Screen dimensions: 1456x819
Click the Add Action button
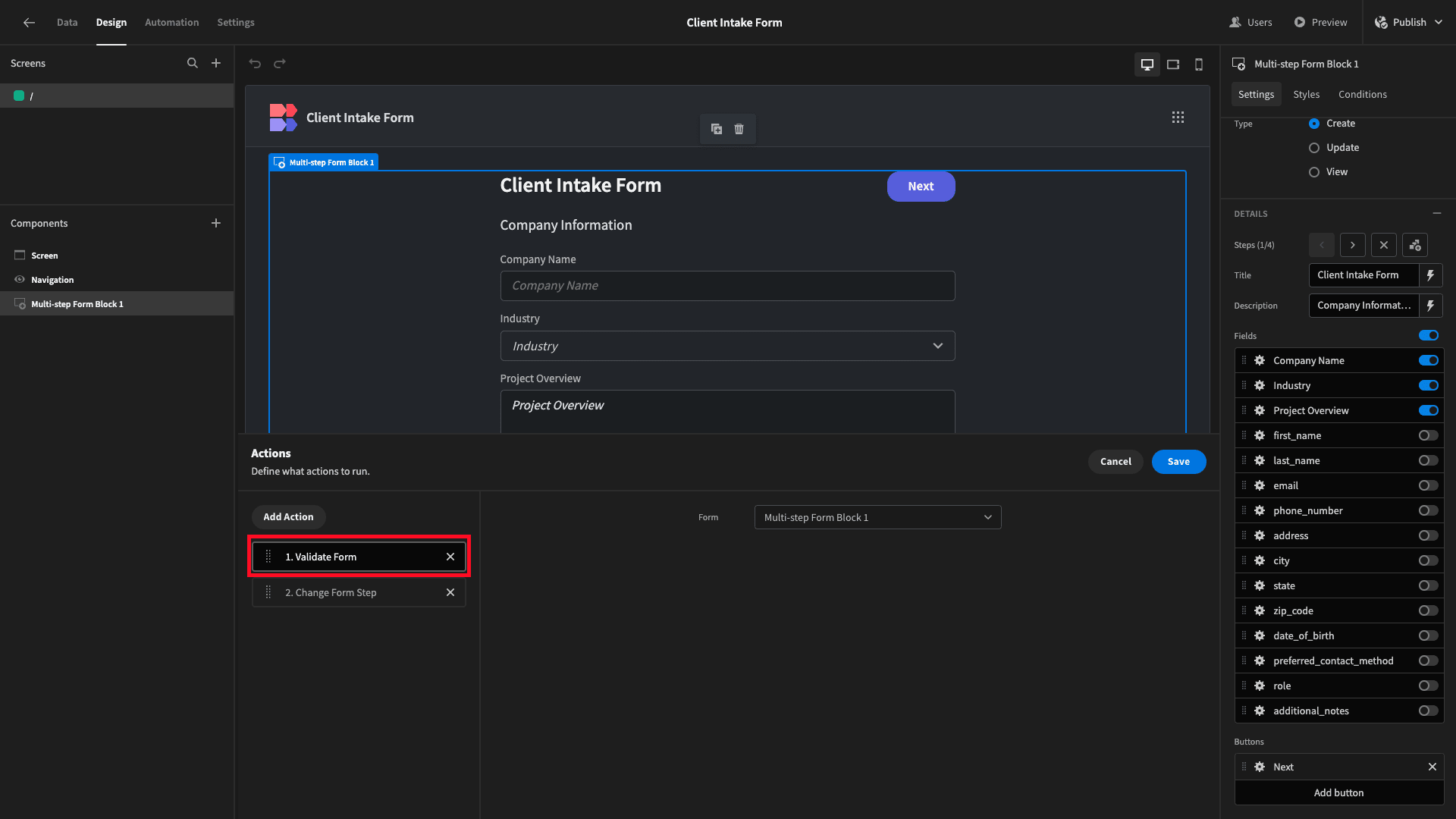coord(288,517)
